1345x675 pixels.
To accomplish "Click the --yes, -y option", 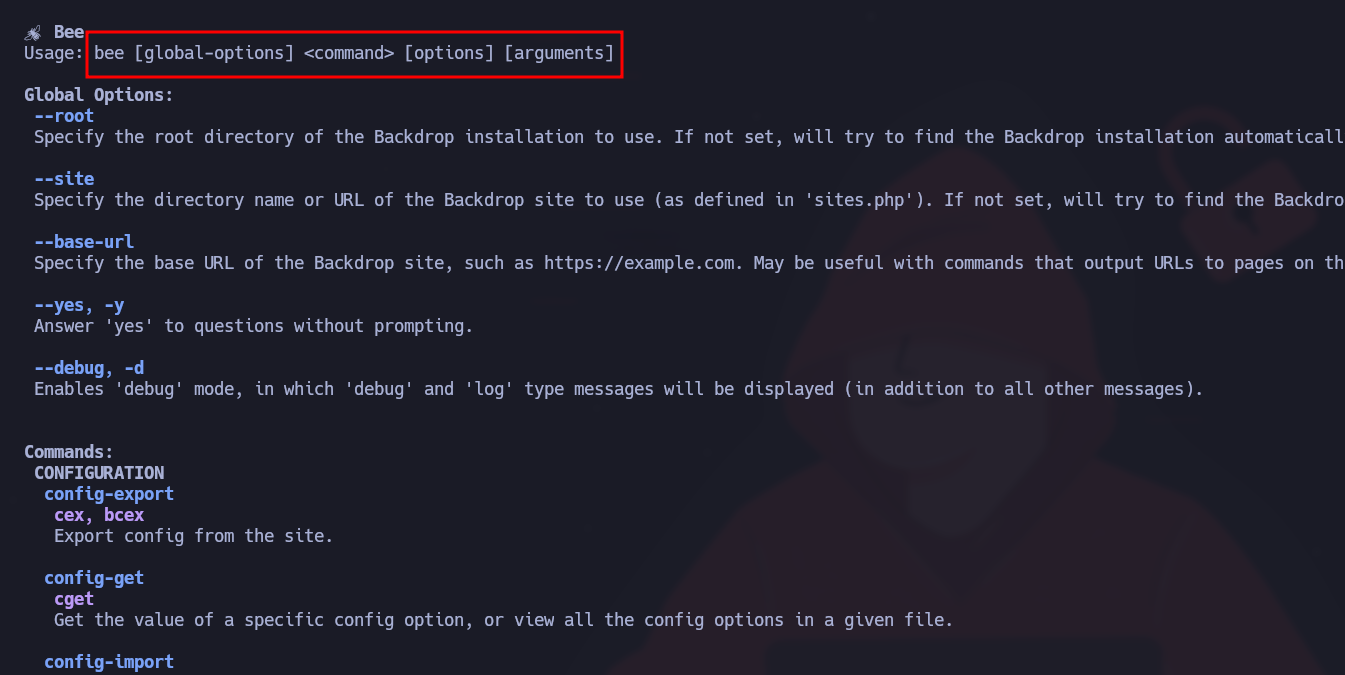I will (x=79, y=305).
